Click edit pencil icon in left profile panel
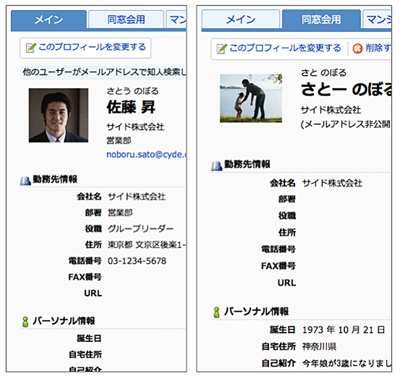 coord(31,48)
